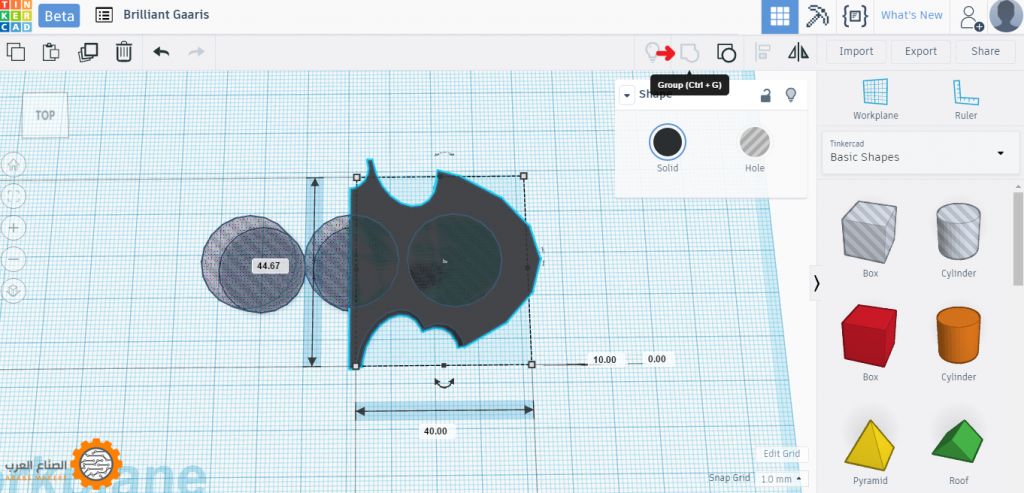Image resolution: width=1024 pixels, height=493 pixels.
Task: Click the Fit all in view icon
Action: (x=14, y=196)
